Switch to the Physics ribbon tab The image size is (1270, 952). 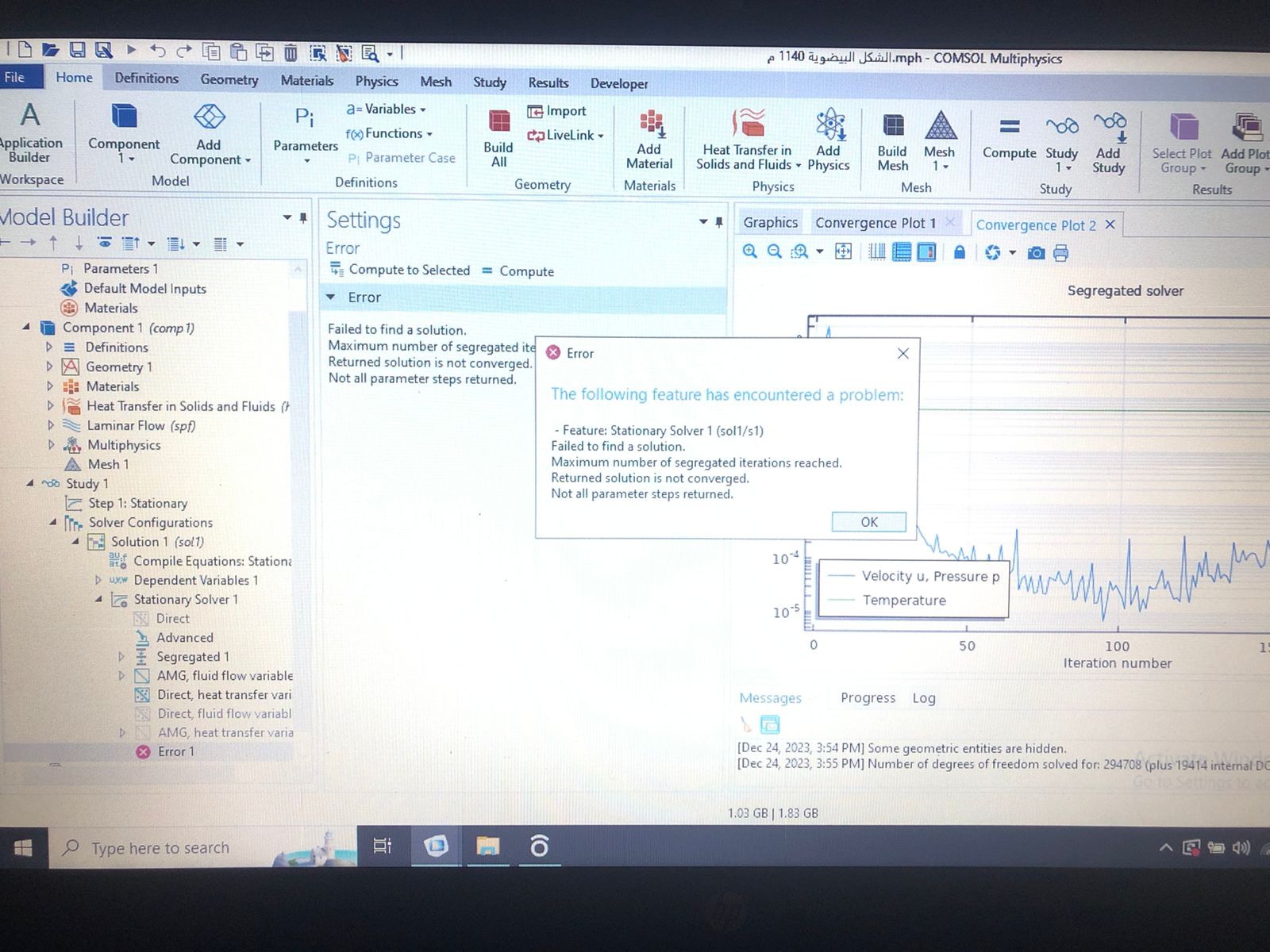point(376,81)
